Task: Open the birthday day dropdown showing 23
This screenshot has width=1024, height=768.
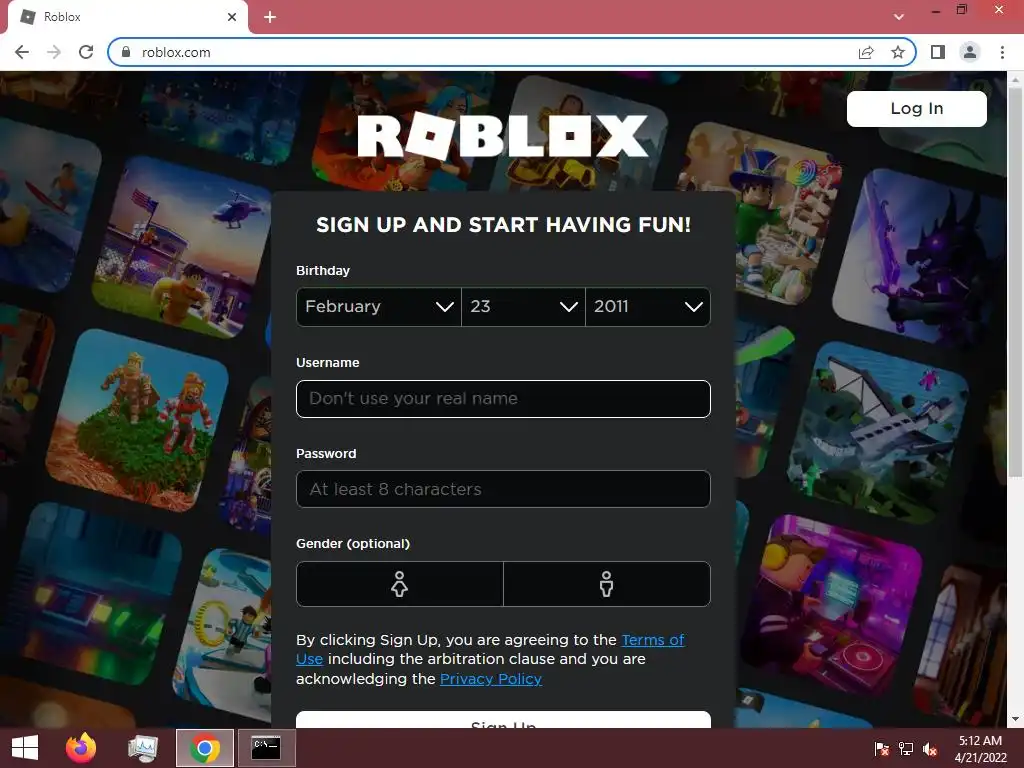Action: 523,306
